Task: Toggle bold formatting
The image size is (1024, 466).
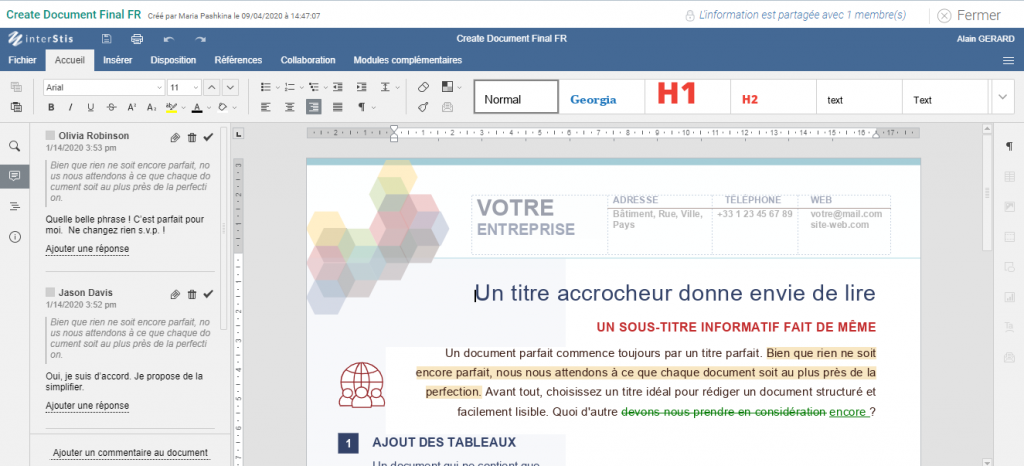Action: [x=51, y=107]
